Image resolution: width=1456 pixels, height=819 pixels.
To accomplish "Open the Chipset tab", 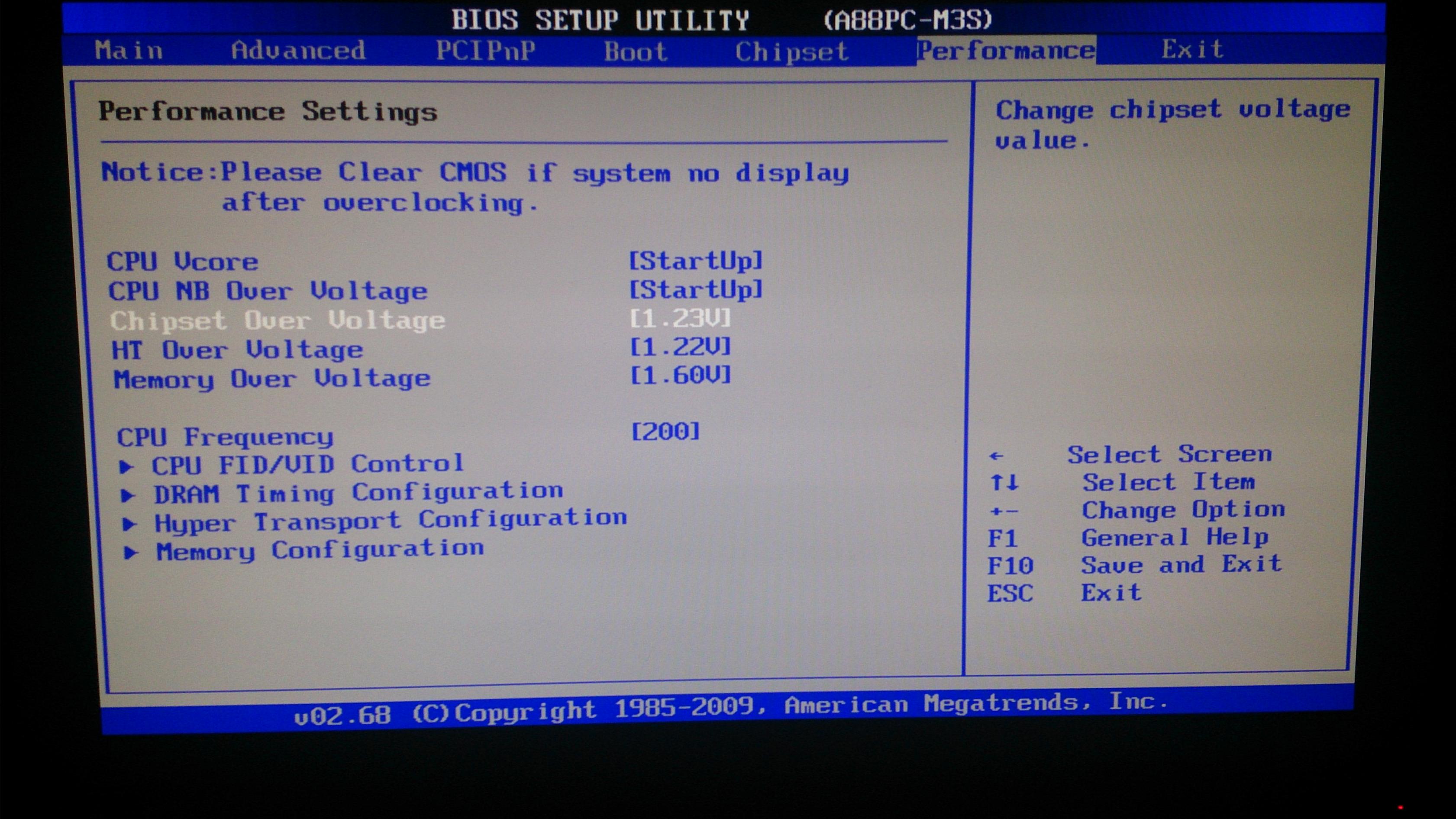I will click(x=791, y=52).
